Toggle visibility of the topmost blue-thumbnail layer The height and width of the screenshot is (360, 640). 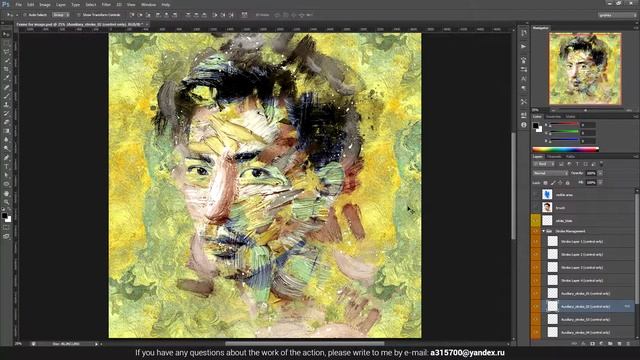pos(536,195)
